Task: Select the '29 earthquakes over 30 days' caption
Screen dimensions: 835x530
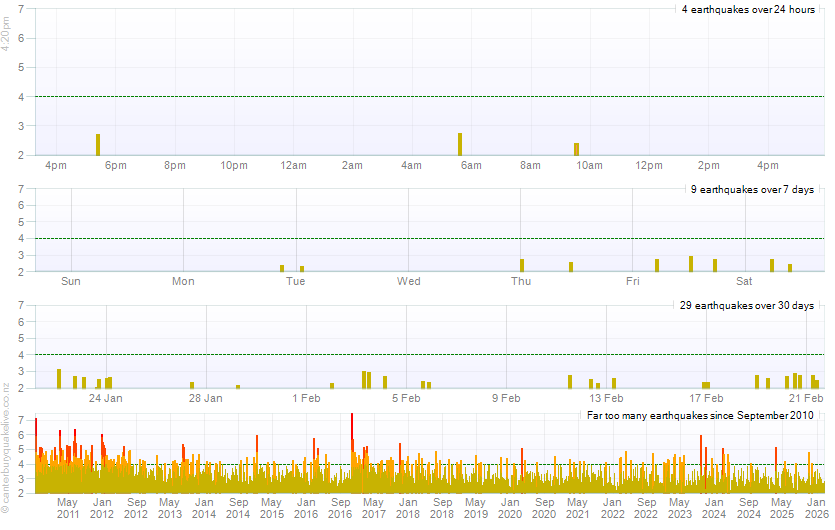Action: (x=746, y=305)
